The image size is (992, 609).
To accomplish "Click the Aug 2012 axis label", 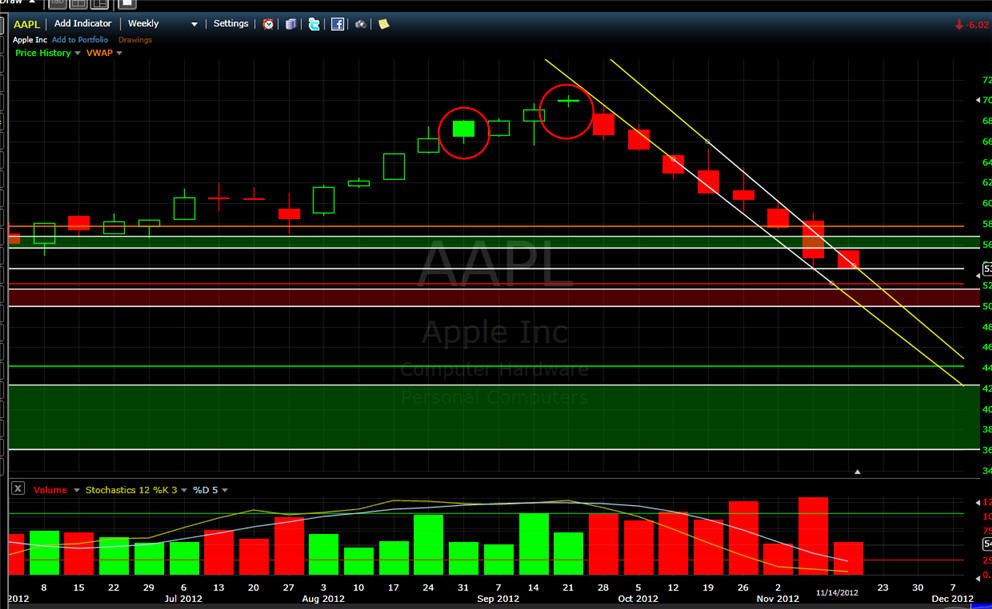I will (323, 598).
